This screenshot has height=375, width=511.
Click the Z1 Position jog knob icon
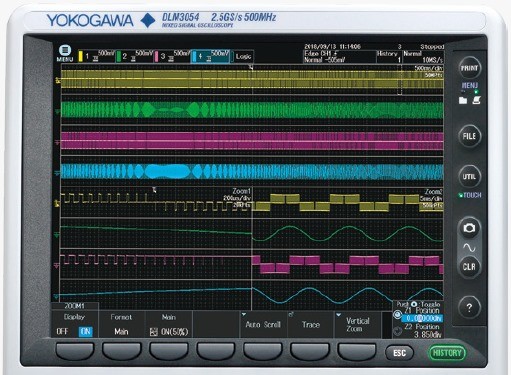397,315
